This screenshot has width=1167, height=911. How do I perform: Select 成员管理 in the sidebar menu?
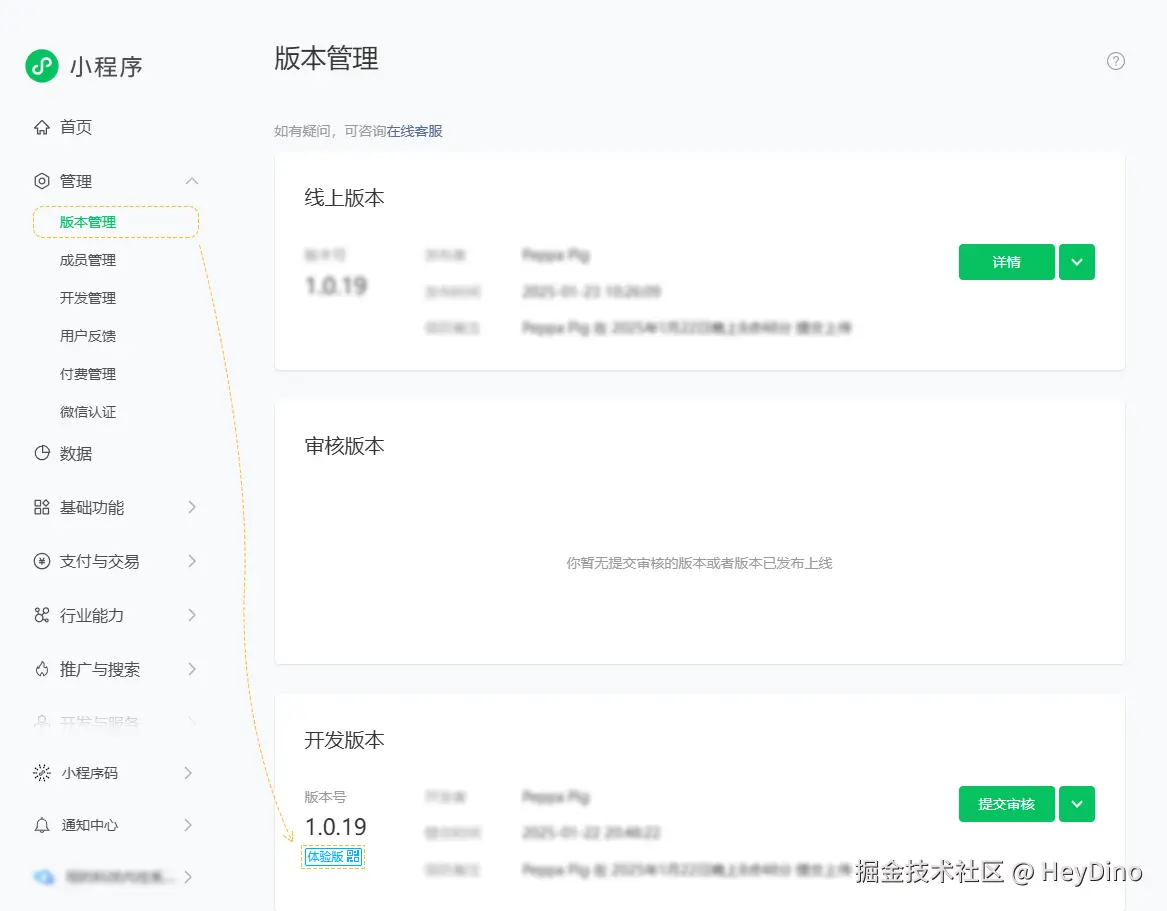87,259
